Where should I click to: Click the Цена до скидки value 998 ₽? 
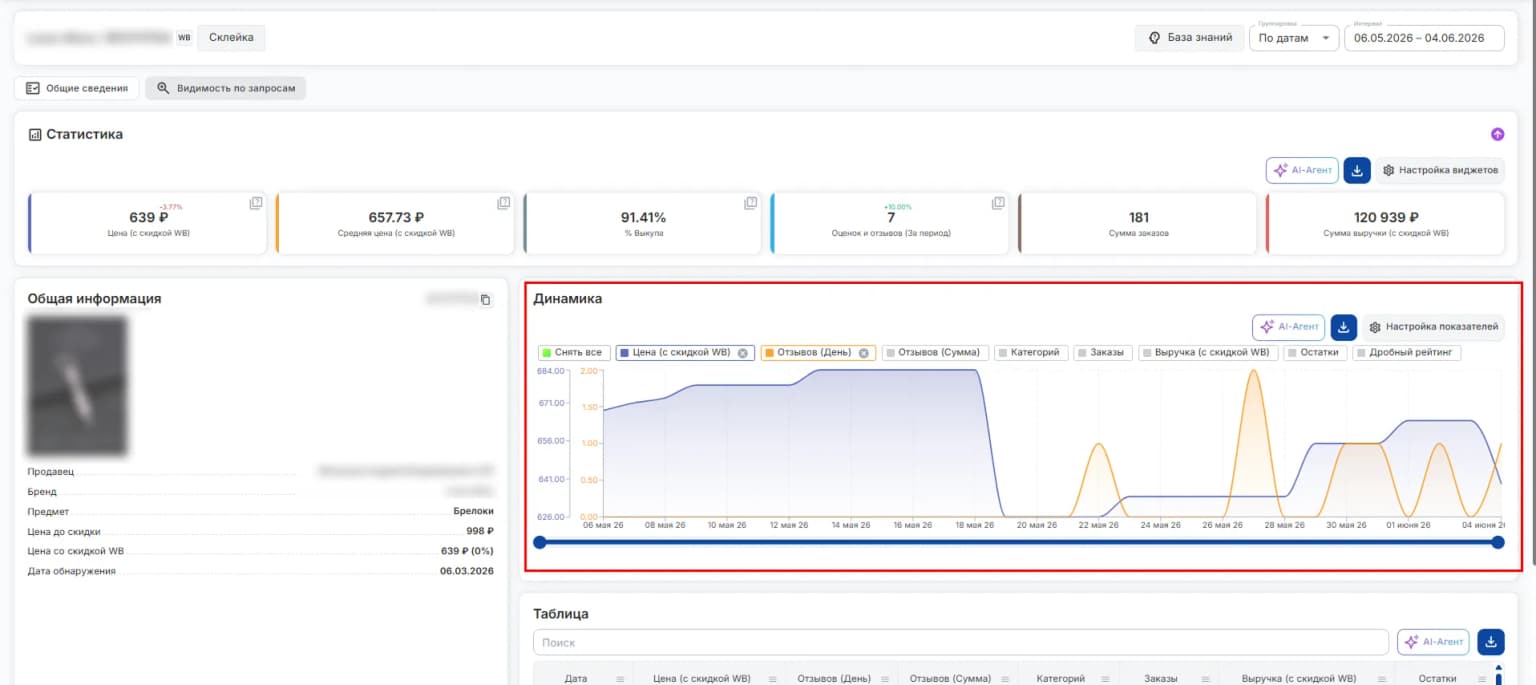[480, 531]
